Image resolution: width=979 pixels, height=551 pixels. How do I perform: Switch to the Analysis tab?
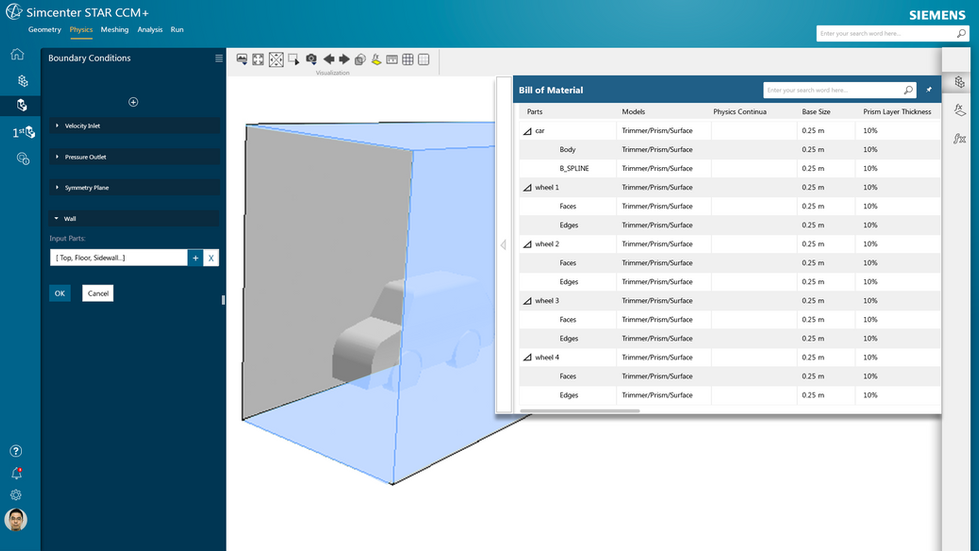coord(150,29)
